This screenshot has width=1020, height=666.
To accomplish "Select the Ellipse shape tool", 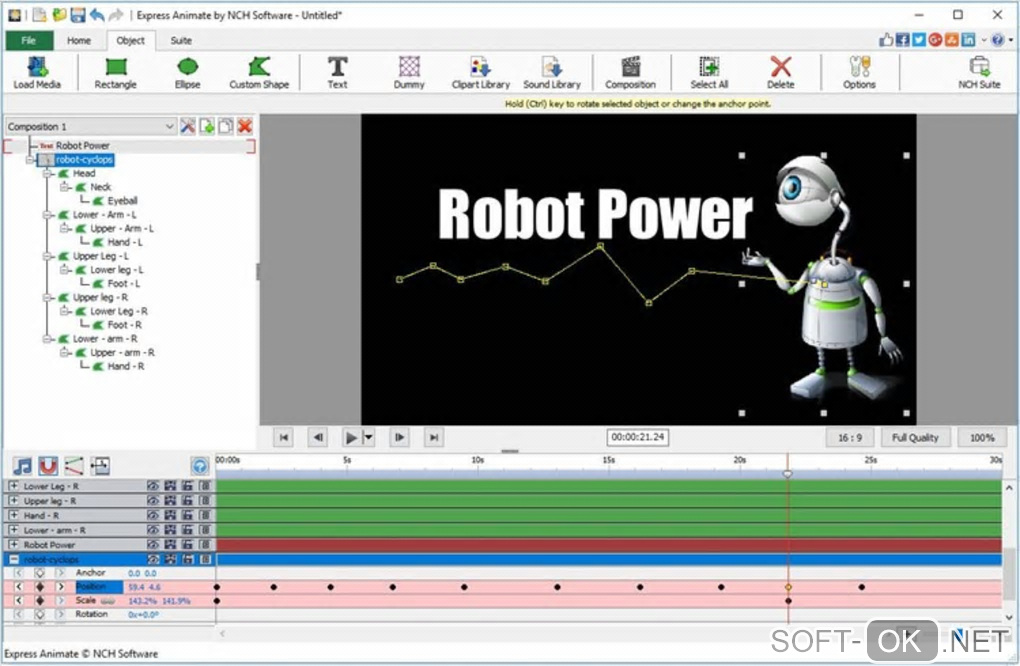I will [187, 72].
